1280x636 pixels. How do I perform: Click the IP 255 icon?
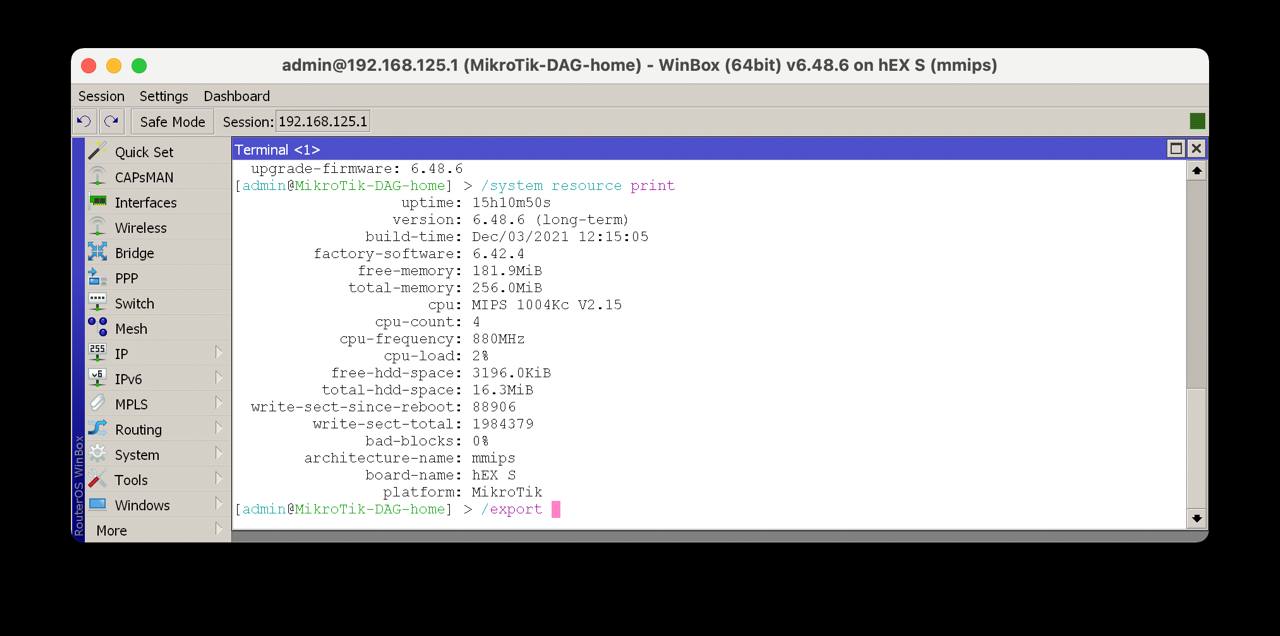(x=97, y=353)
